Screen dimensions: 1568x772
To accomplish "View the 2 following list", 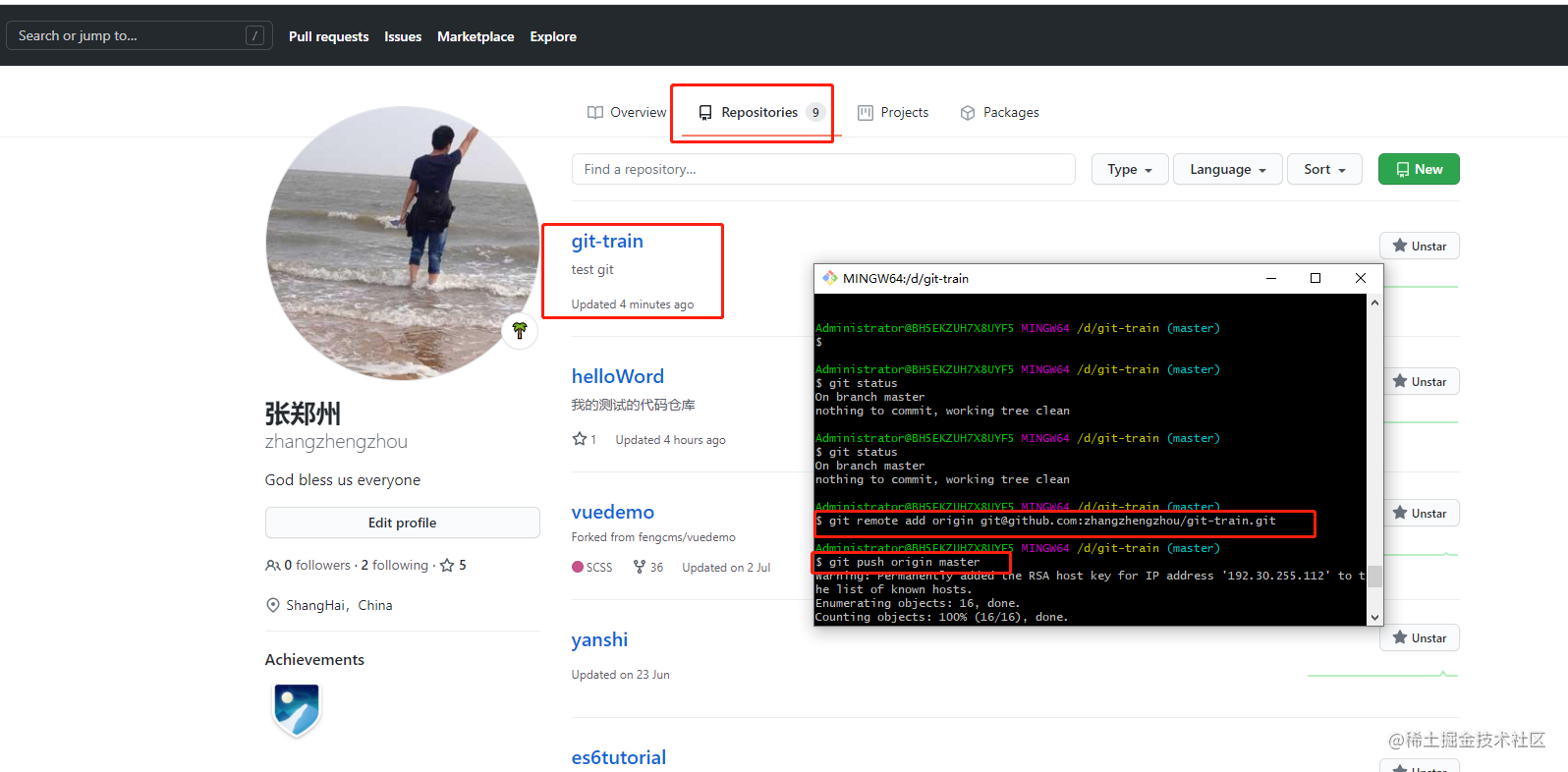I will 395,565.
